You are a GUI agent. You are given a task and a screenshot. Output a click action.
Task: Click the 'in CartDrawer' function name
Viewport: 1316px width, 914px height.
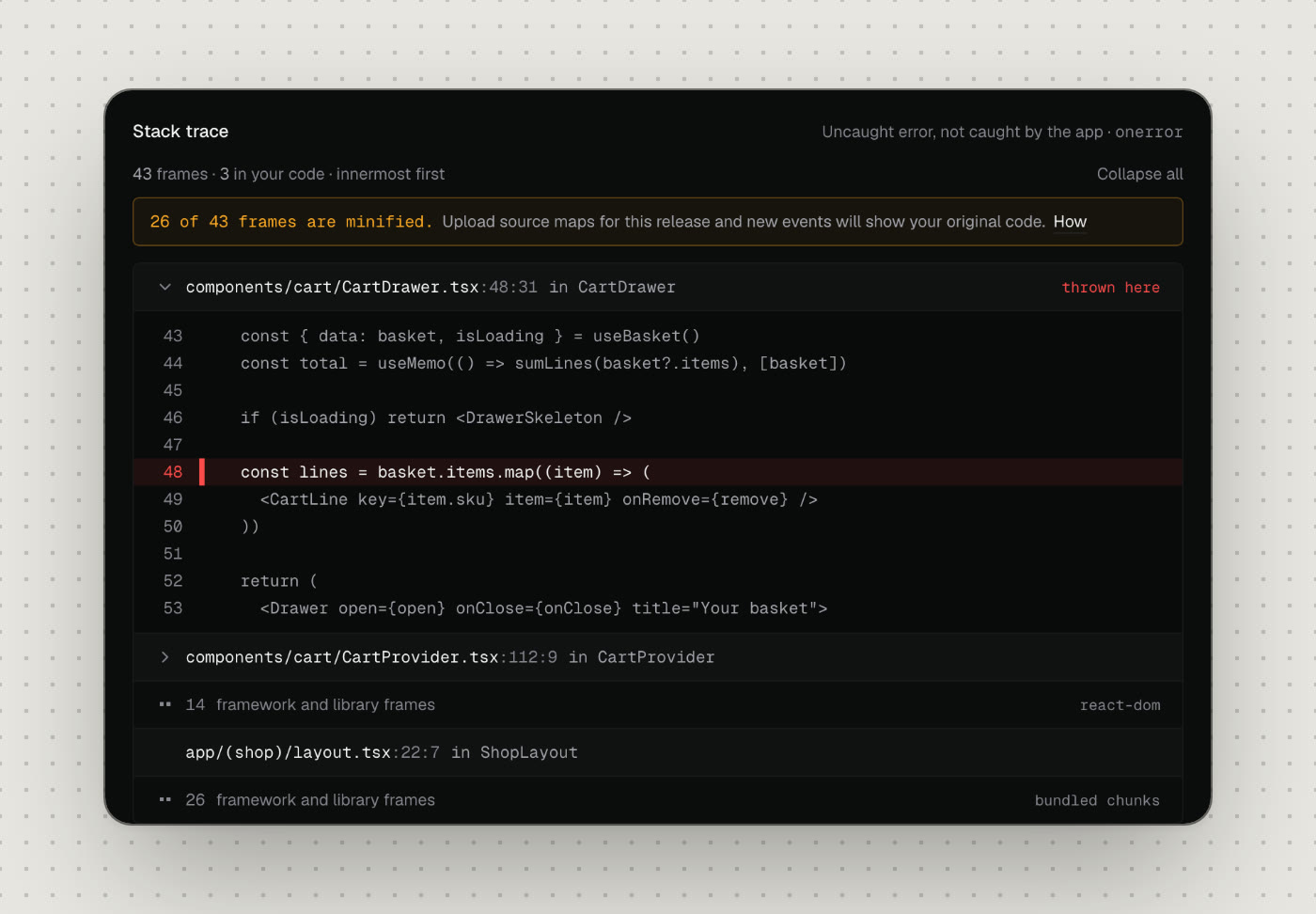pyautogui.click(x=612, y=287)
